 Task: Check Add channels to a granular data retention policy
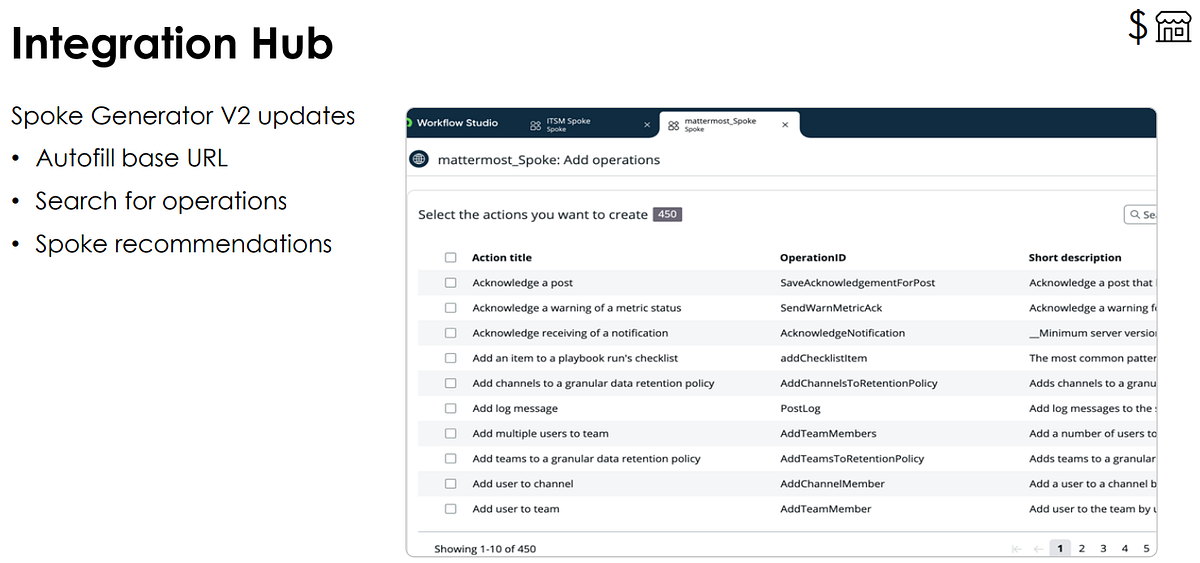451,383
